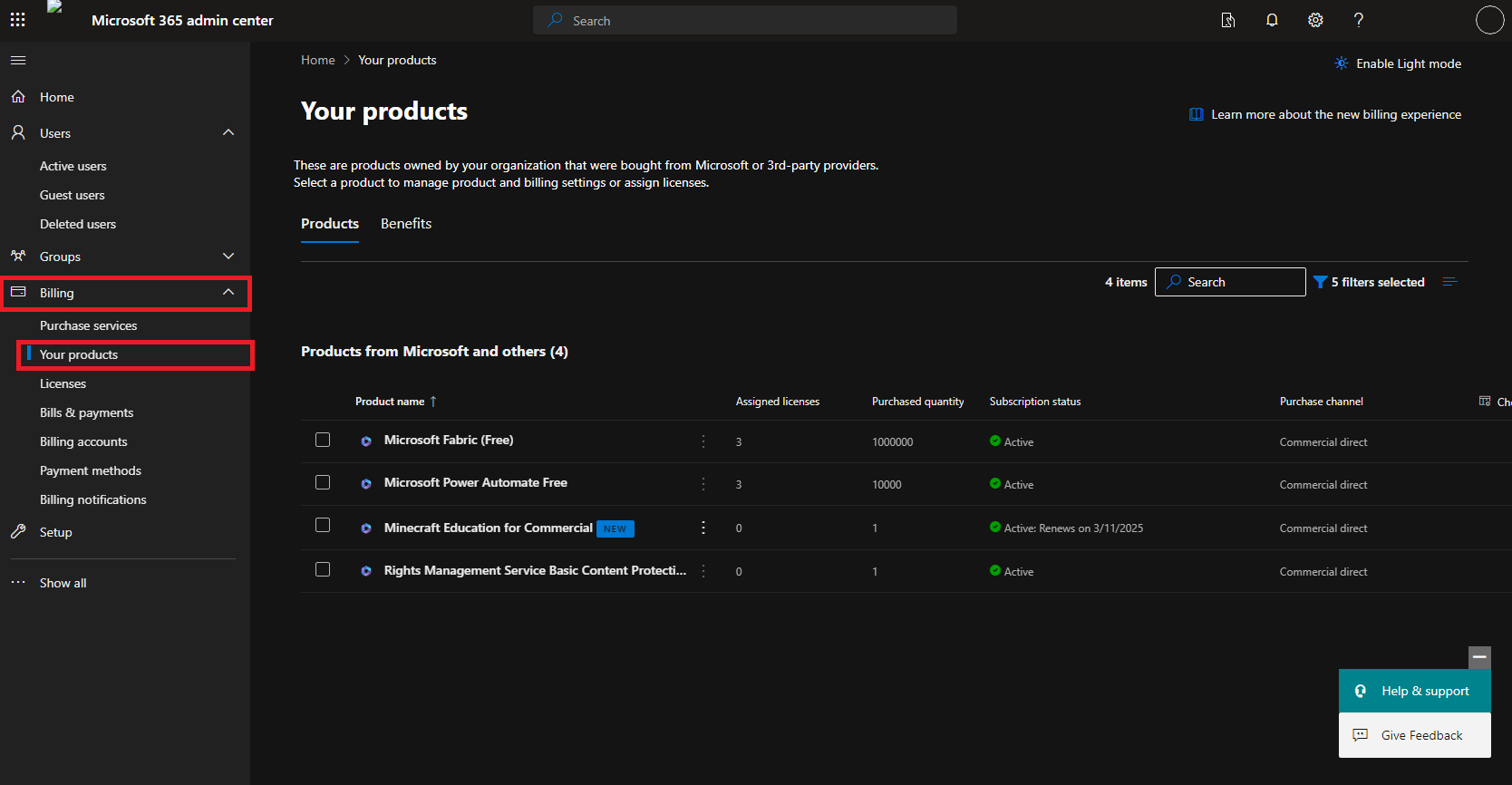Open Your products in sidebar
This screenshot has width=1512, height=785.
coord(79,354)
